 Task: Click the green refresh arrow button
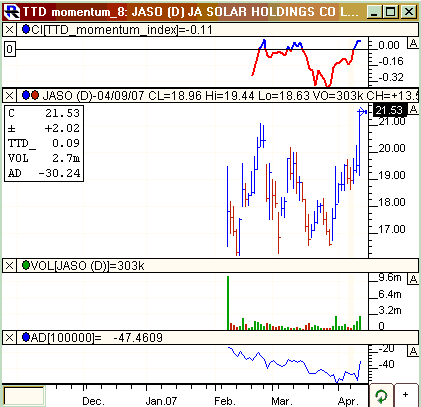click(x=381, y=396)
